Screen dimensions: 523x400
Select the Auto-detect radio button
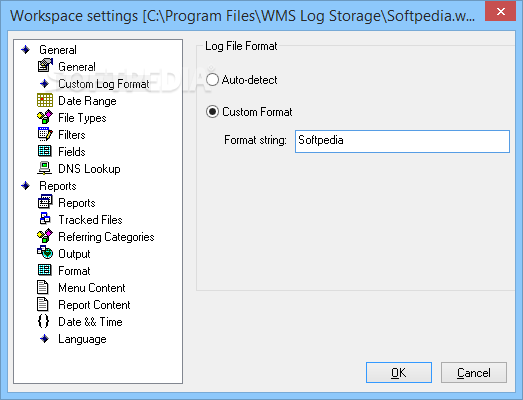[x=212, y=80]
